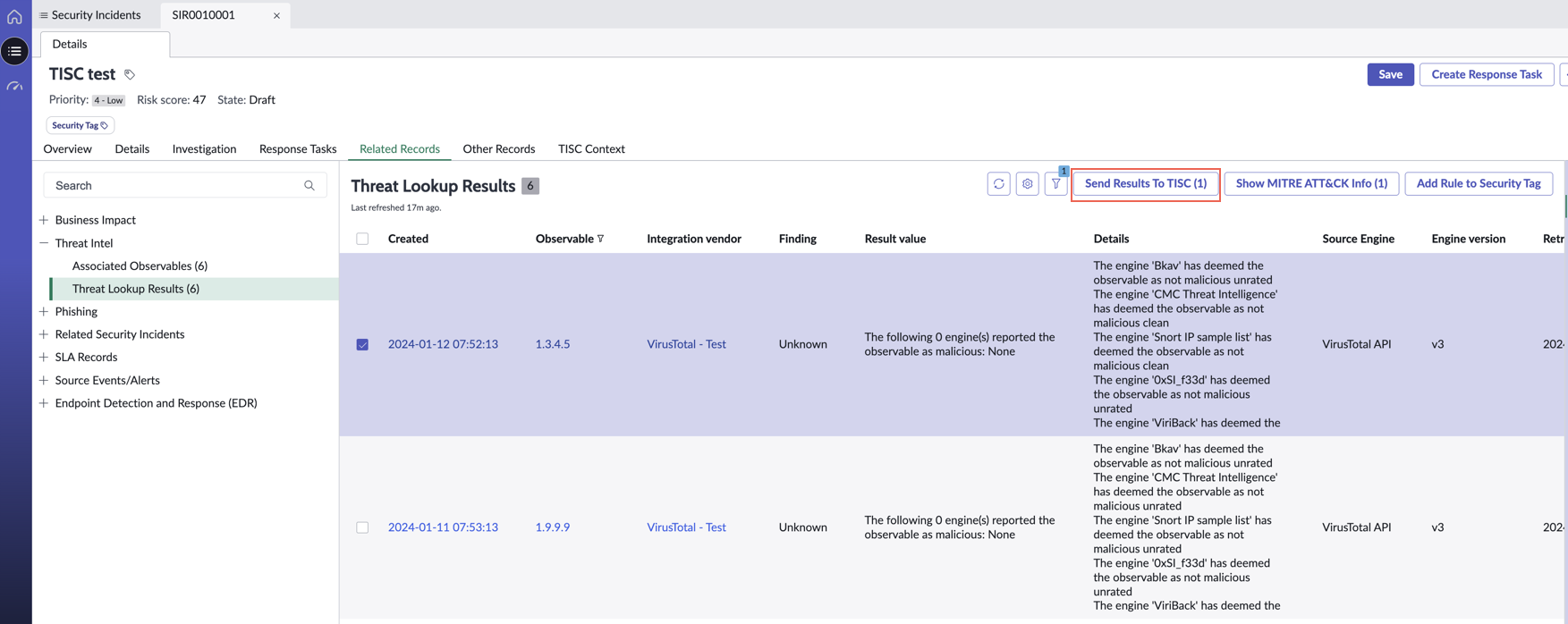Close the SIR0010001 tab

coord(276,15)
